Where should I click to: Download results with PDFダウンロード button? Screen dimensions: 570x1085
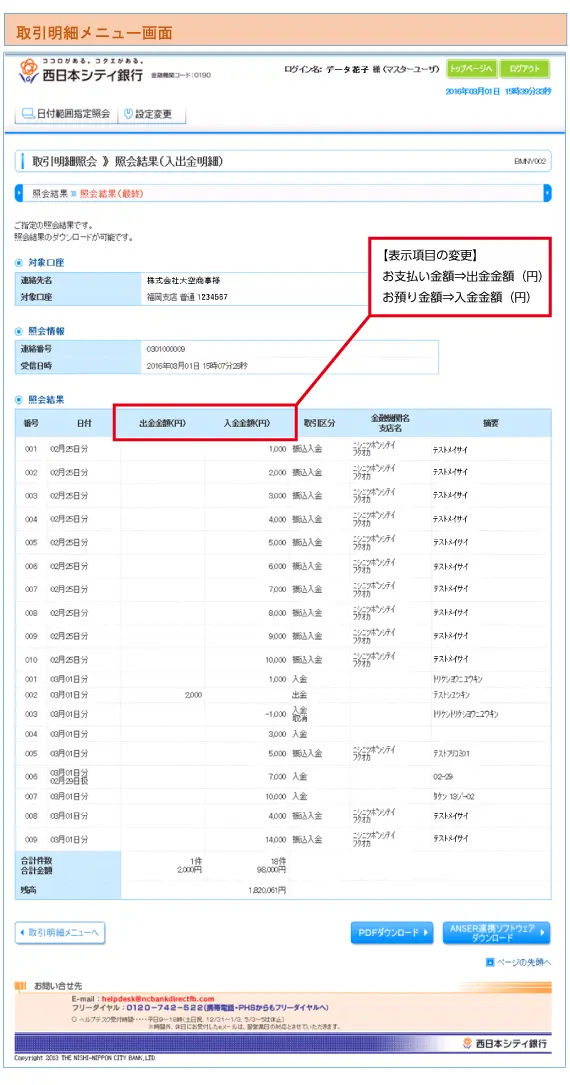coord(392,932)
